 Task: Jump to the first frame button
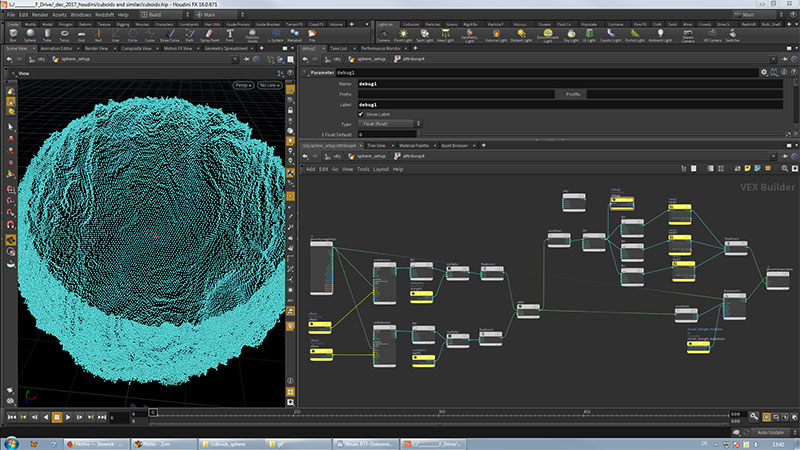point(12,417)
